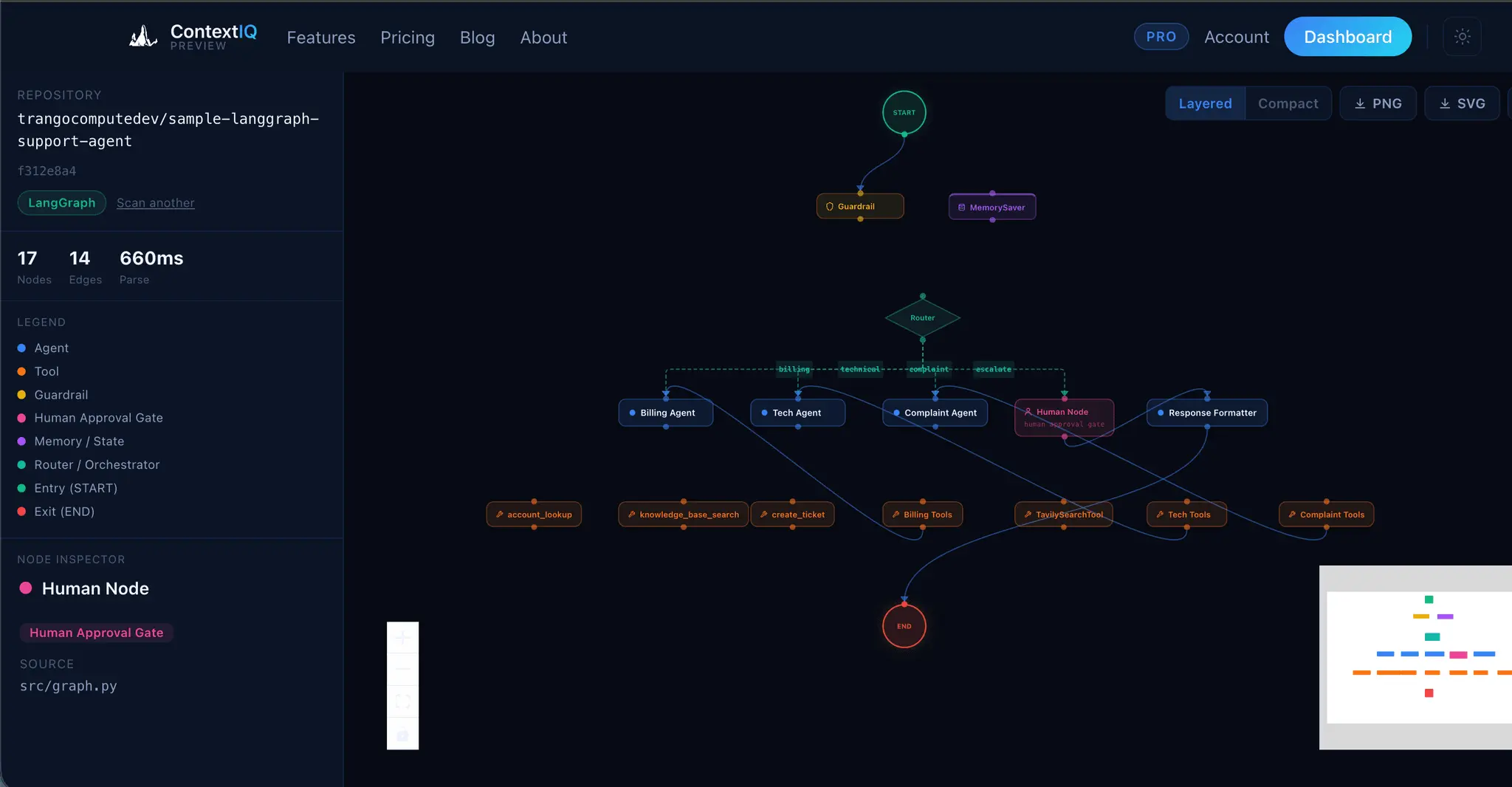The width and height of the screenshot is (1512, 787).
Task: Select the Complaint Tools node
Action: [x=1326, y=515]
